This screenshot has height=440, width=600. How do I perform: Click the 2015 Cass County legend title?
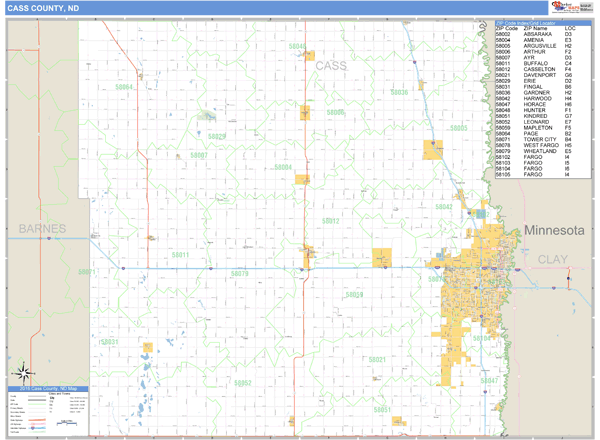[46, 388]
